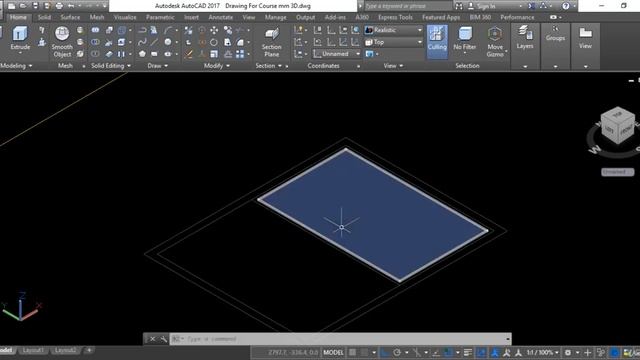The image size is (640, 360).
Task: Switch to the Solid ribbon tab
Action: 44,17
